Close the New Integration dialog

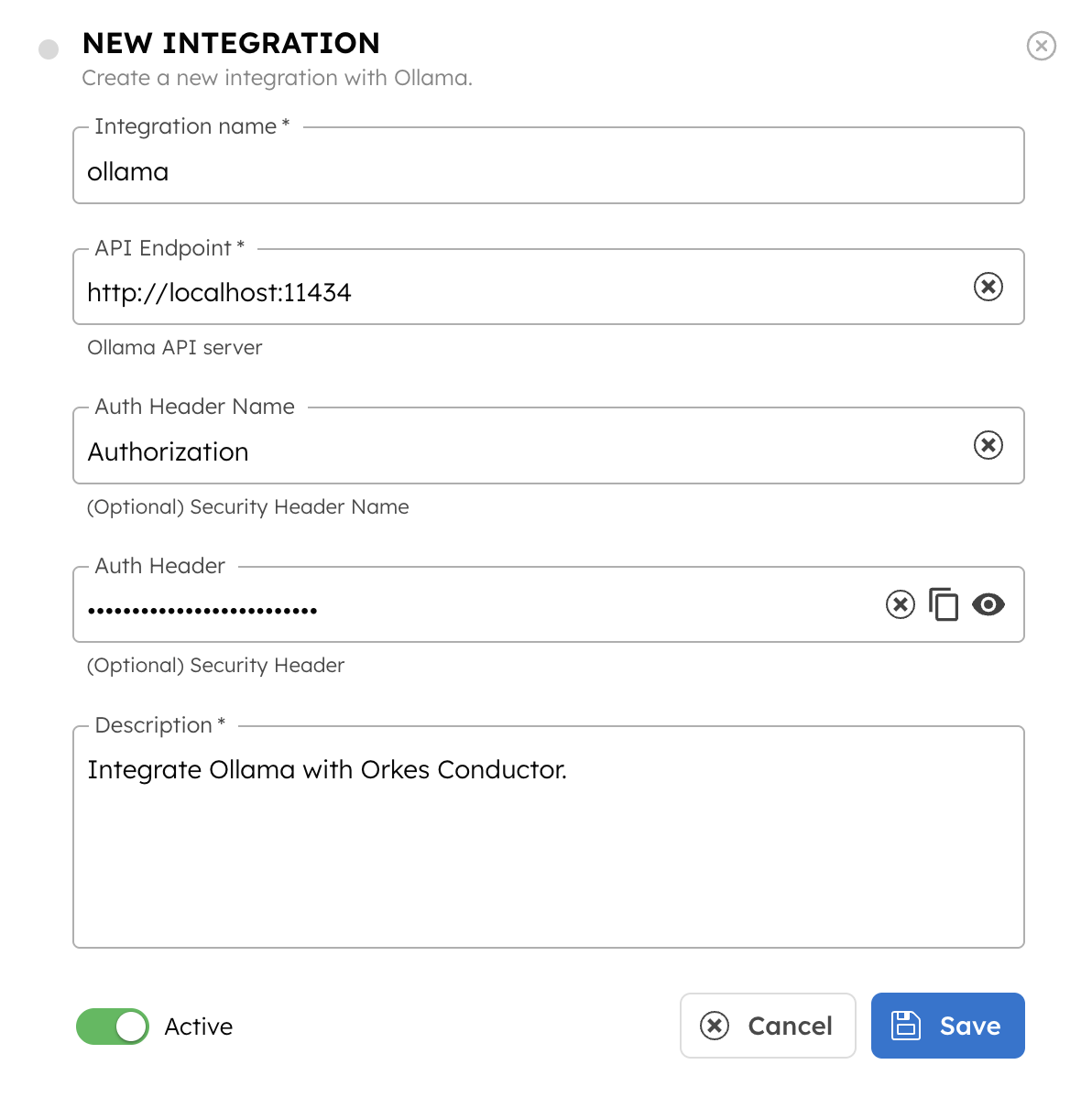point(1041,46)
